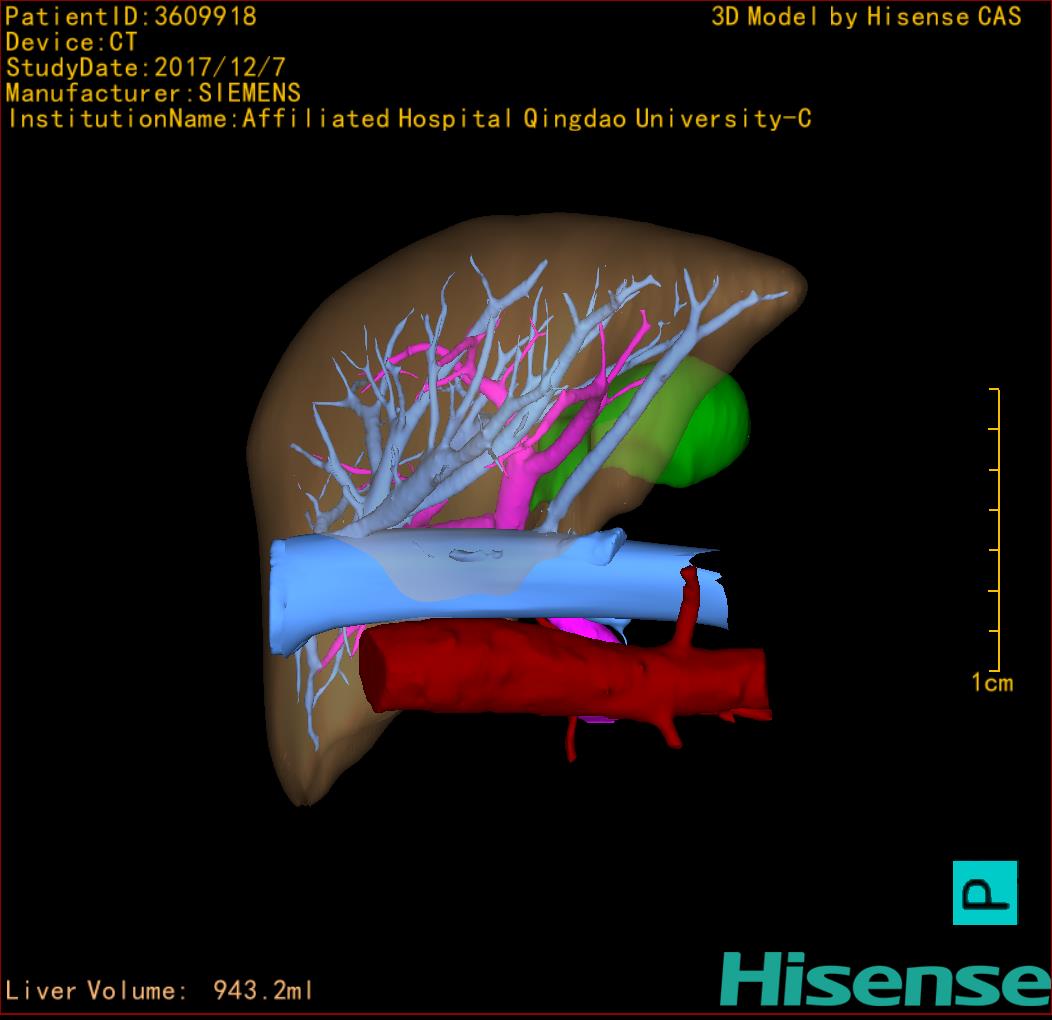The image size is (1052, 1020).
Task: Click the PatientID:3609918 text
Action: click(131, 17)
